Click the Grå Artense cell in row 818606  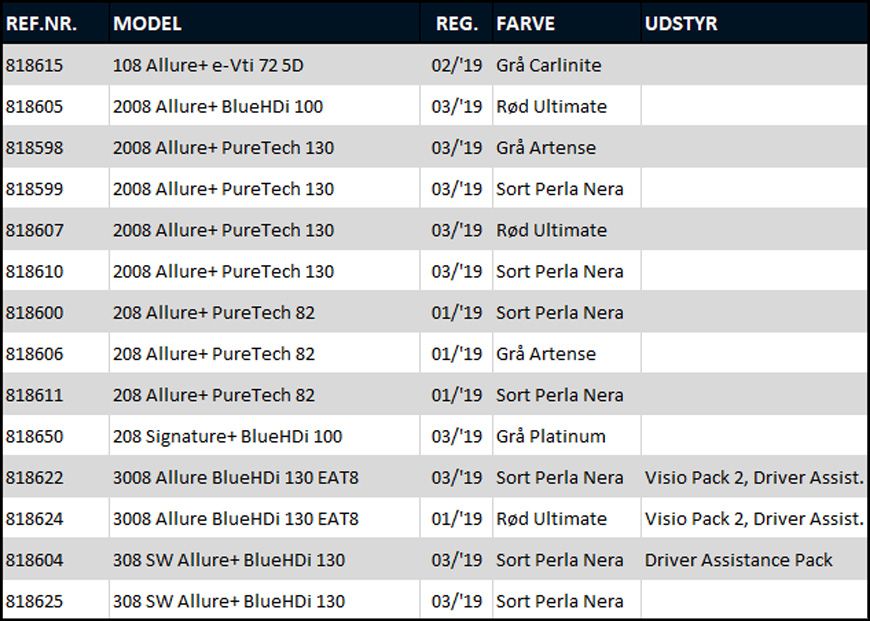(x=546, y=353)
